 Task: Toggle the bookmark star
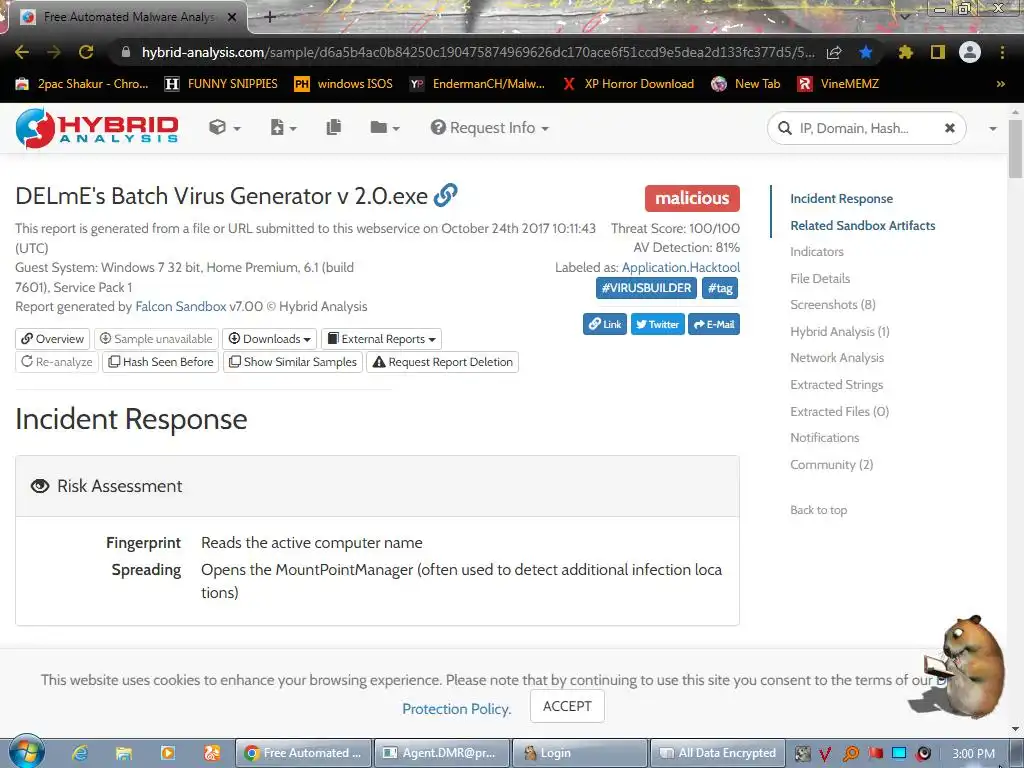click(x=866, y=52)
